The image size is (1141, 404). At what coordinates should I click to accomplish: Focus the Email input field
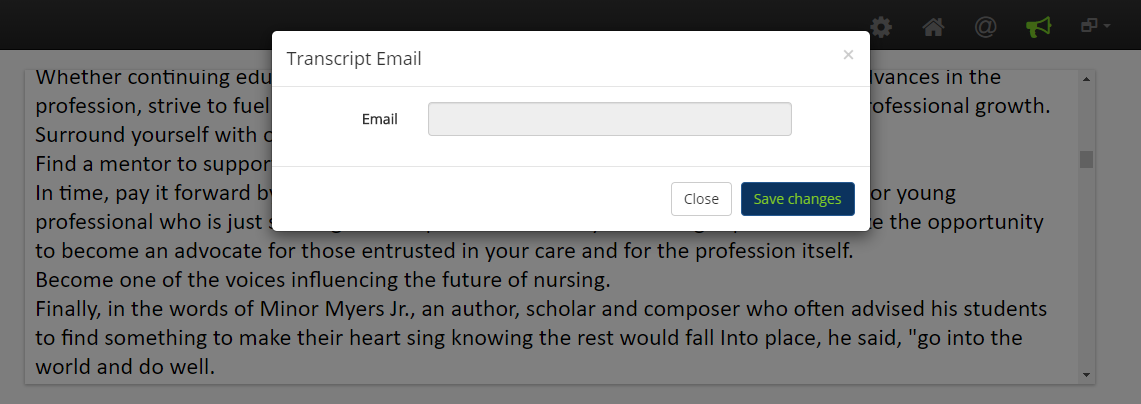click(610, 119)
